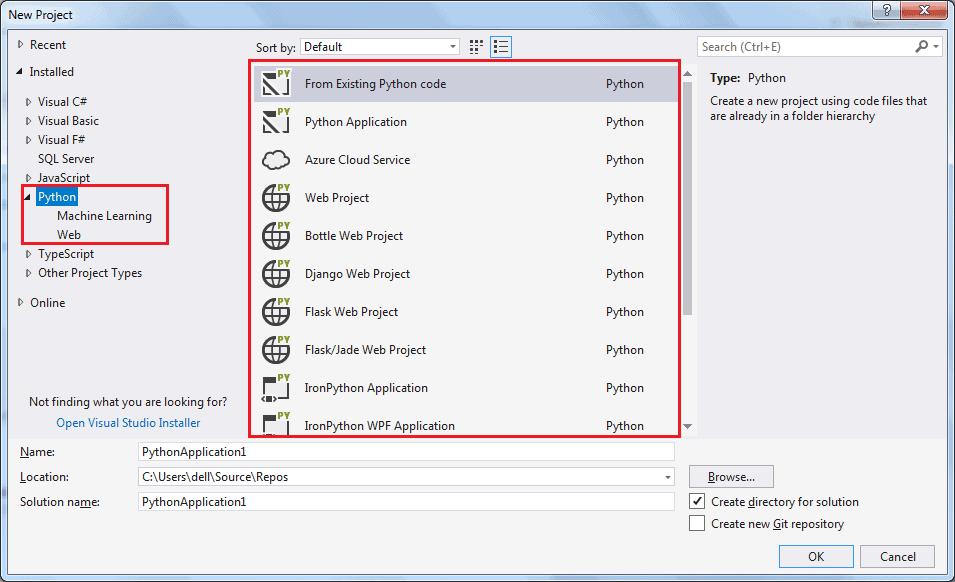Select 'Azure Cloud Service' template text
This screenshot has height=582, width=955.
click(358, 160)
